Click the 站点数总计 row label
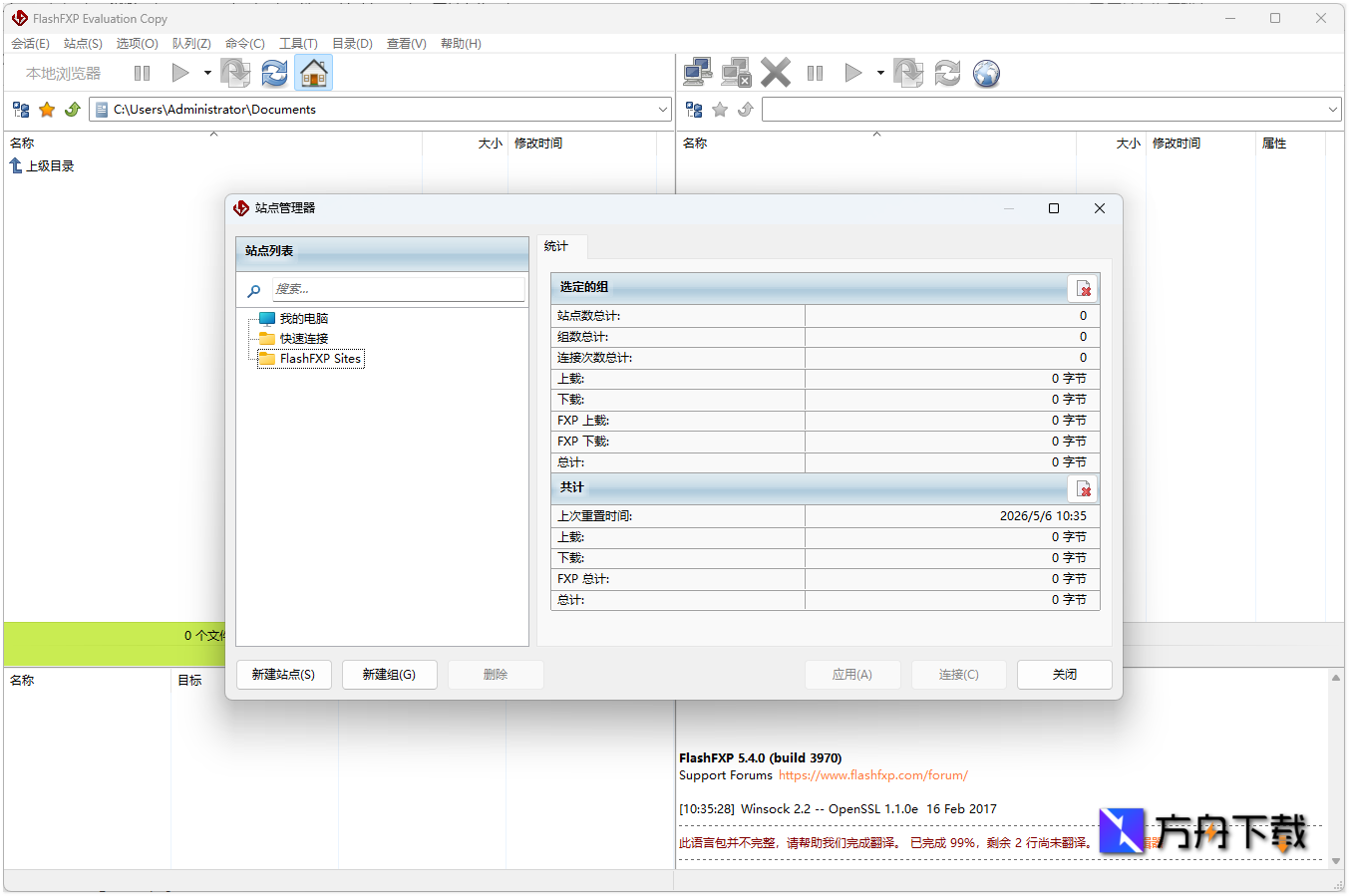 (588, 316)
